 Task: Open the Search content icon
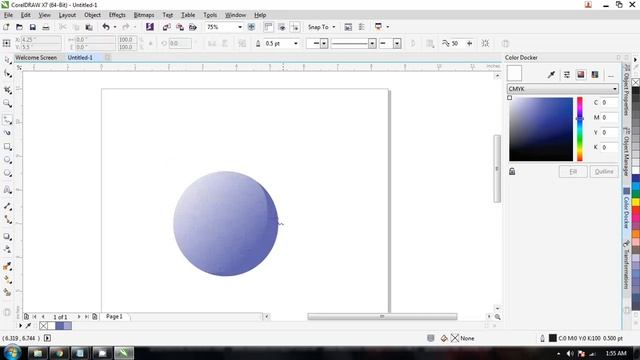pyautogui.click(x=150, y=27)
